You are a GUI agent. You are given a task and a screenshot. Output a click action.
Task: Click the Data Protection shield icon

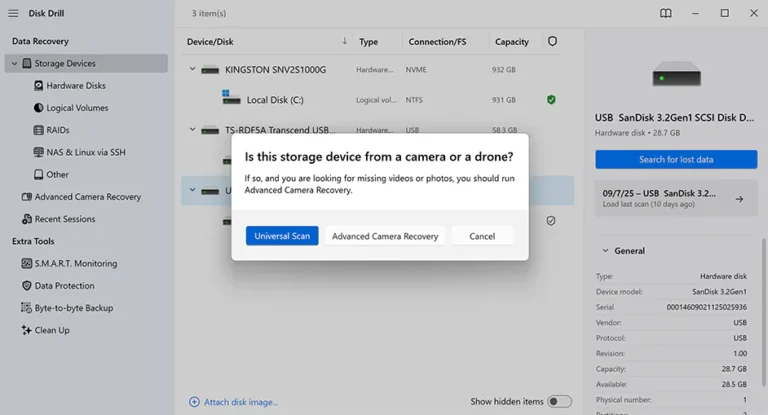click(x=26, y=286)
